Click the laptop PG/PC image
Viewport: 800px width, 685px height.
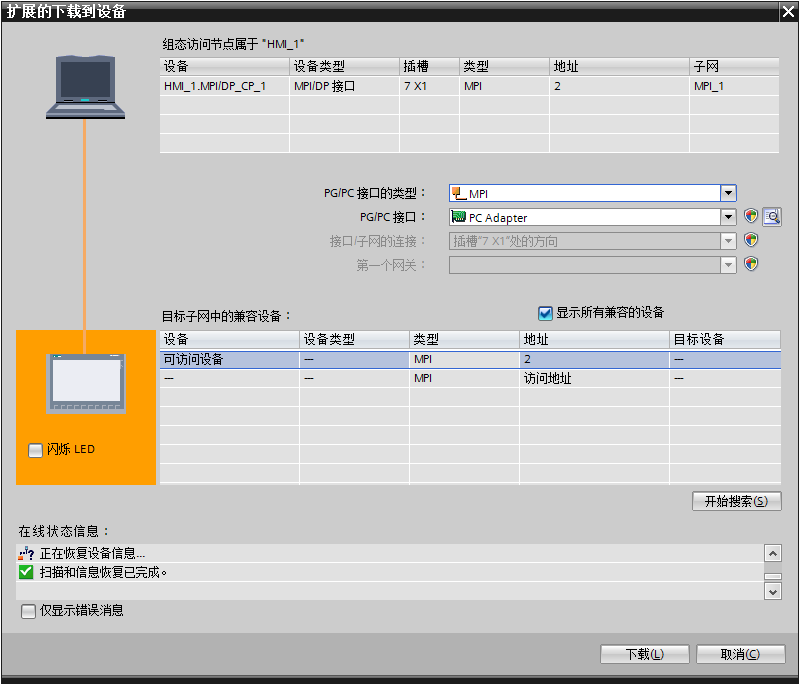85,87
